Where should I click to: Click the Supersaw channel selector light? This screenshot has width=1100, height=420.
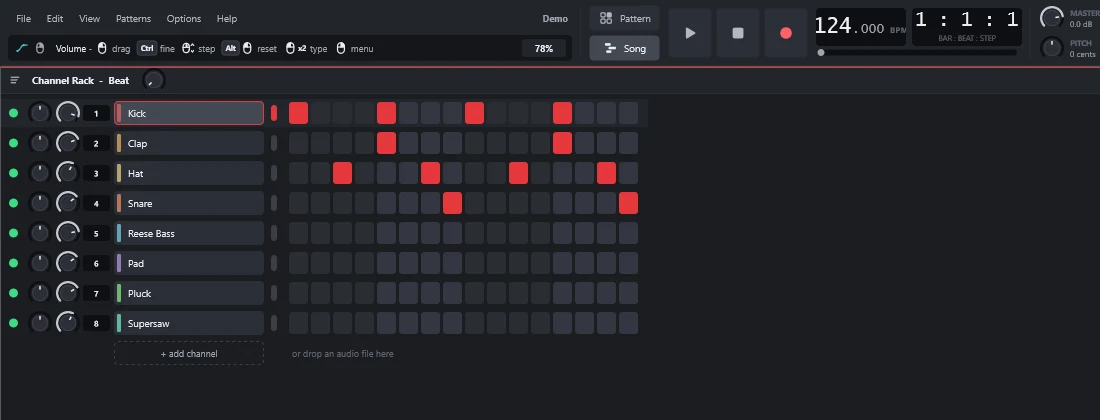274,323
